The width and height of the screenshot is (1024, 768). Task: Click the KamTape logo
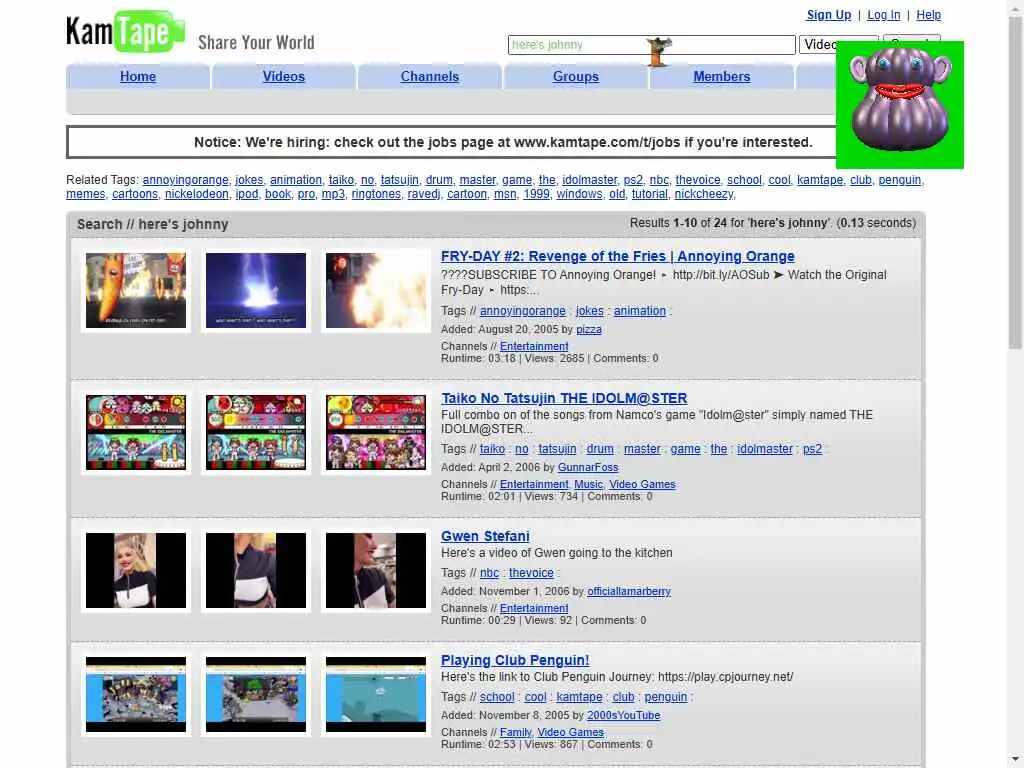125,31
